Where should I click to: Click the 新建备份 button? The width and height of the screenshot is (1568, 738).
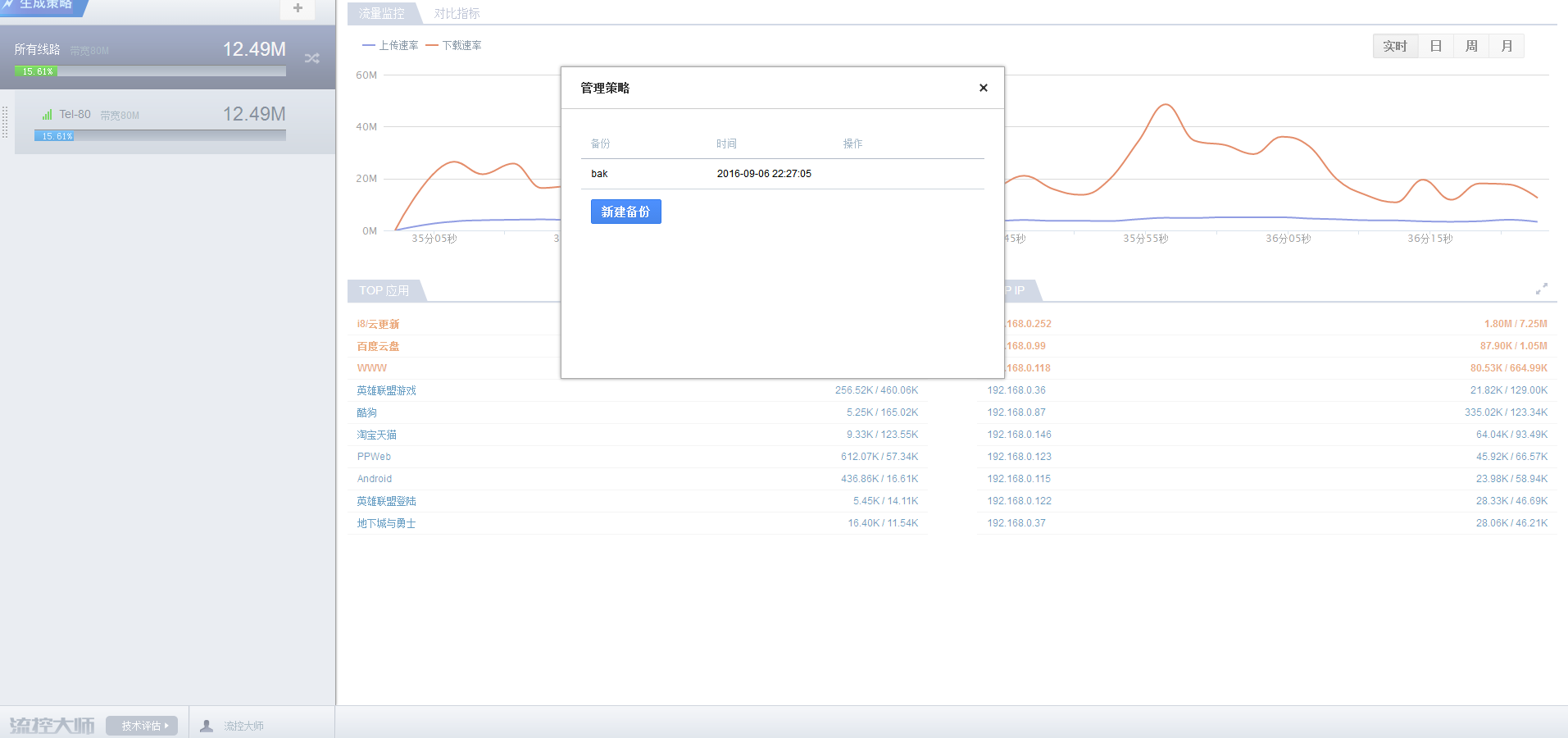[x=625, y=212]
